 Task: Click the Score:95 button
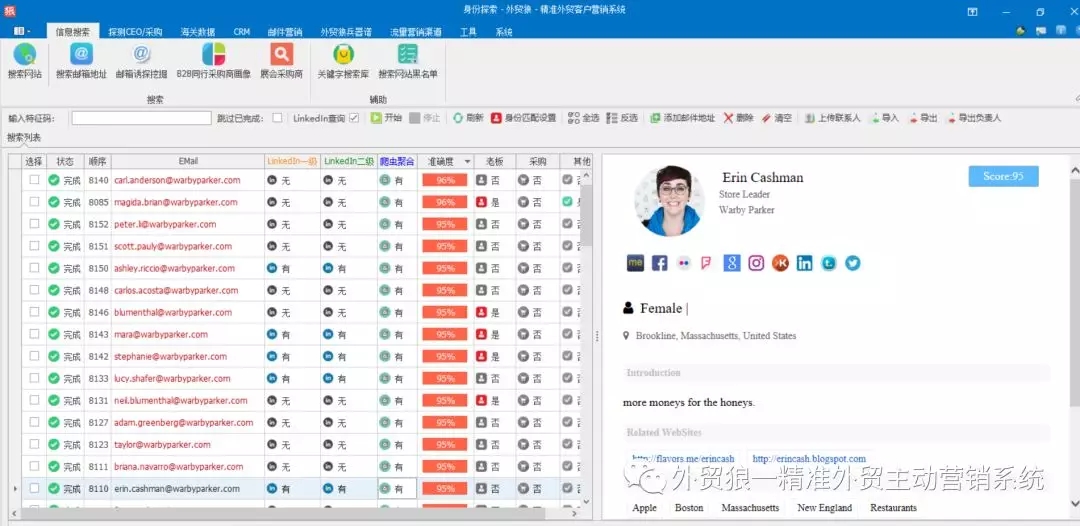[1003, 176]
